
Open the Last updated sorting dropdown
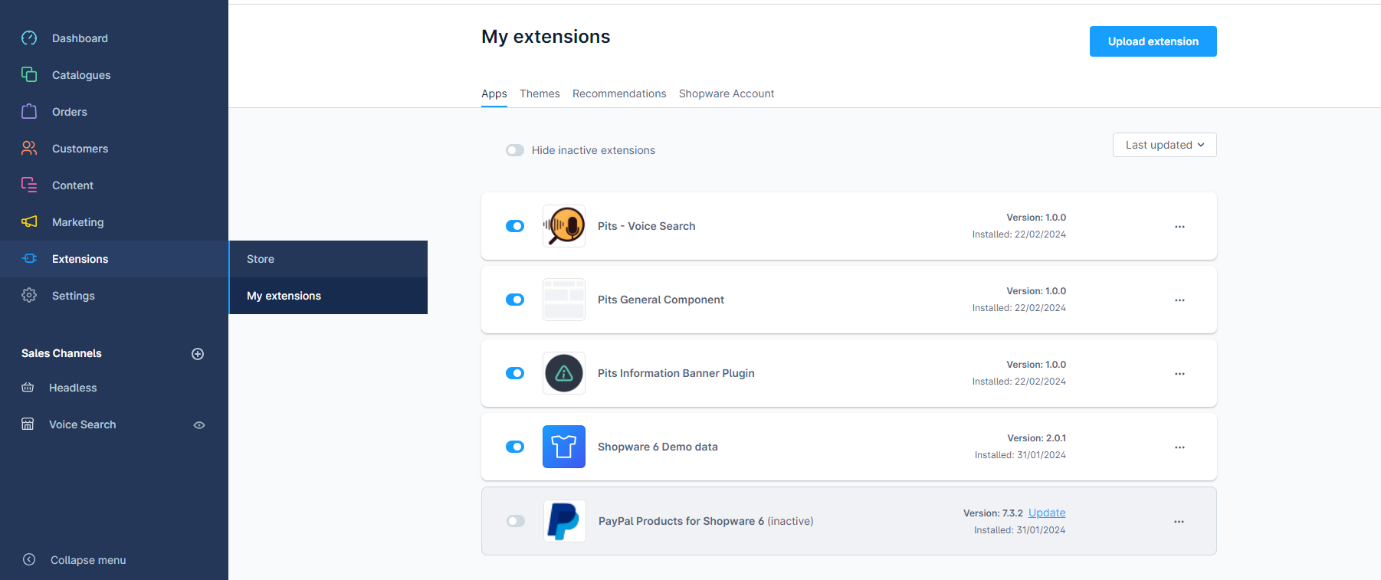[1164, 145]
